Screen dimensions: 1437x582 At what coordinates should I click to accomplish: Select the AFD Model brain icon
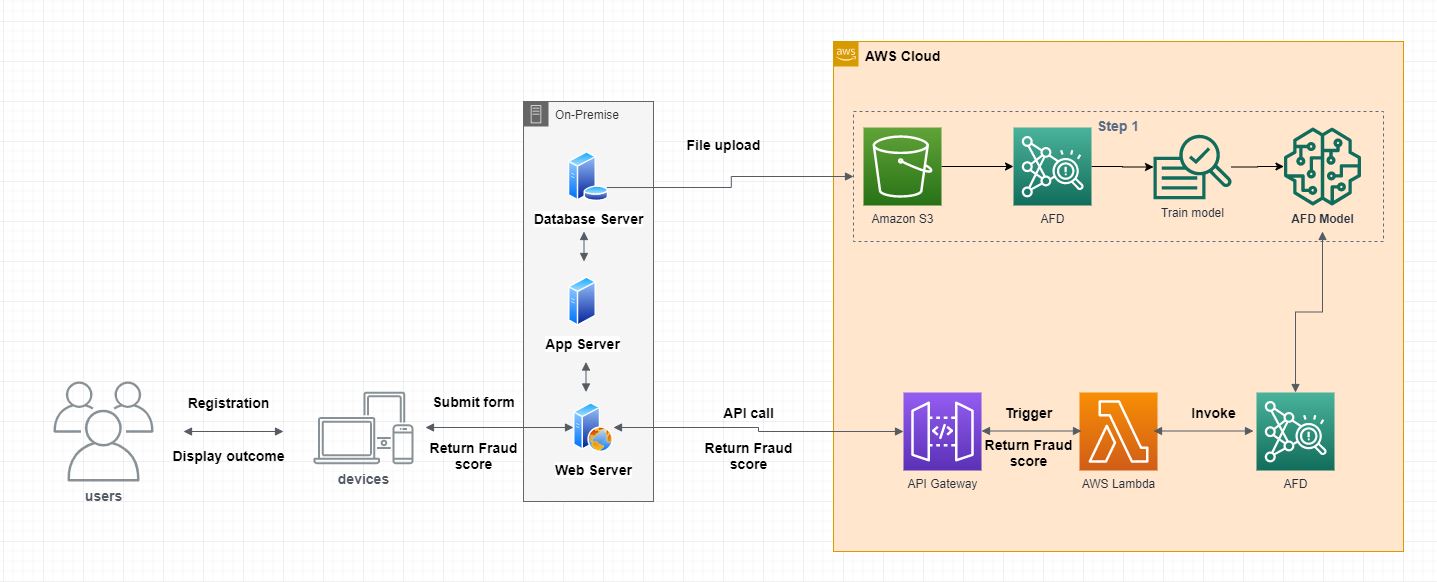pyautogui.click(x=1323, y=166)
